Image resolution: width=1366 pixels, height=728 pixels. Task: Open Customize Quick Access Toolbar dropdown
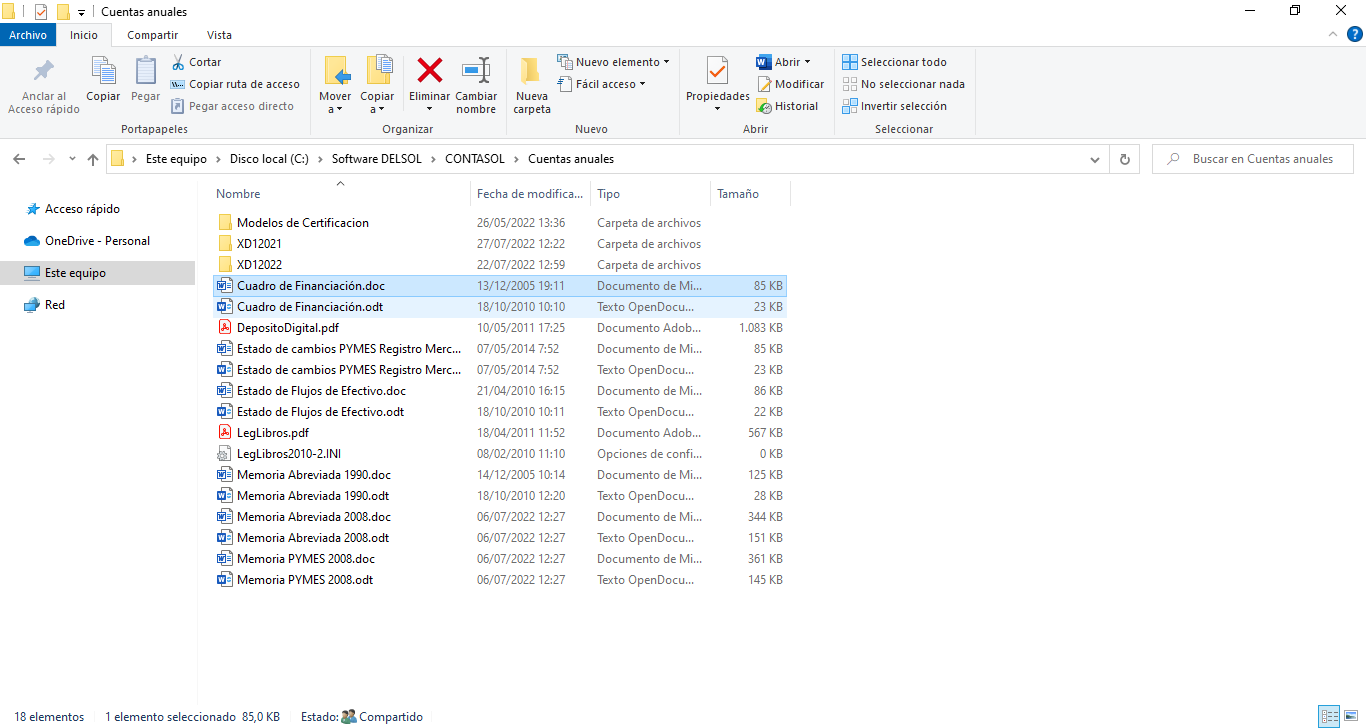81,12
